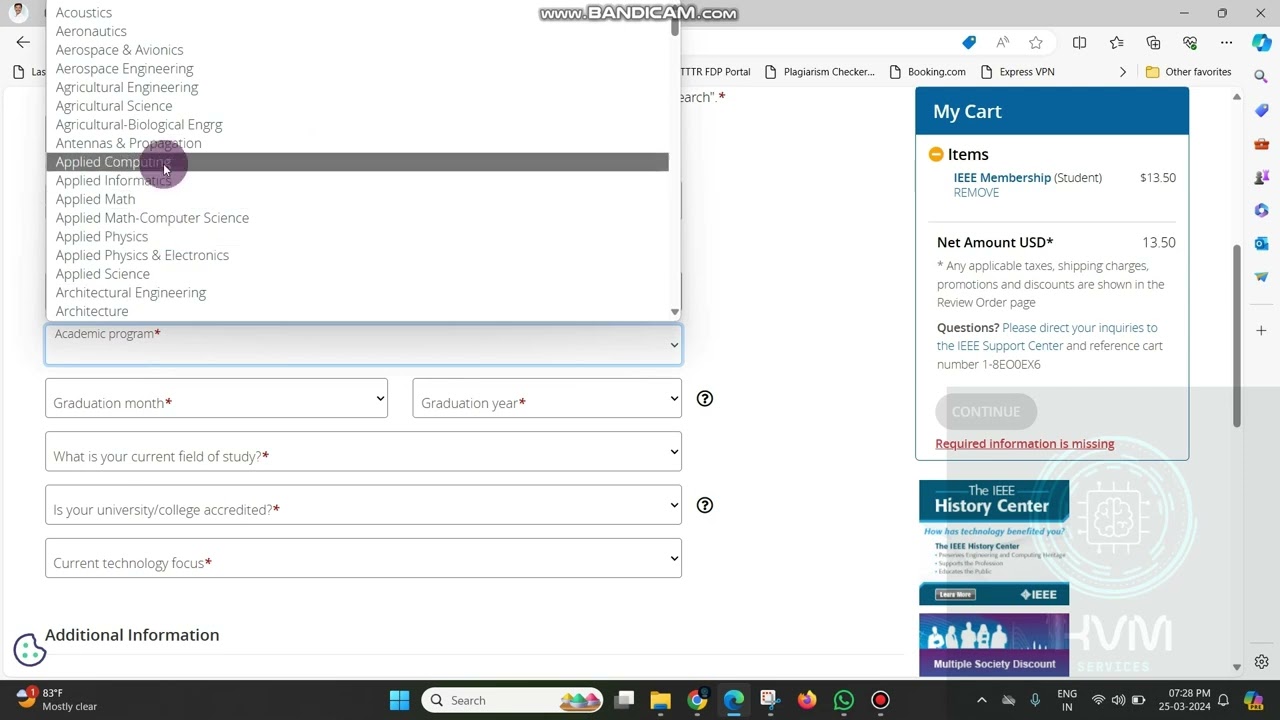This screenshot has height=720, width=1280.
Task: Open the shopping price tag icon
Action: pyautogui.click(x=969, y=43)
